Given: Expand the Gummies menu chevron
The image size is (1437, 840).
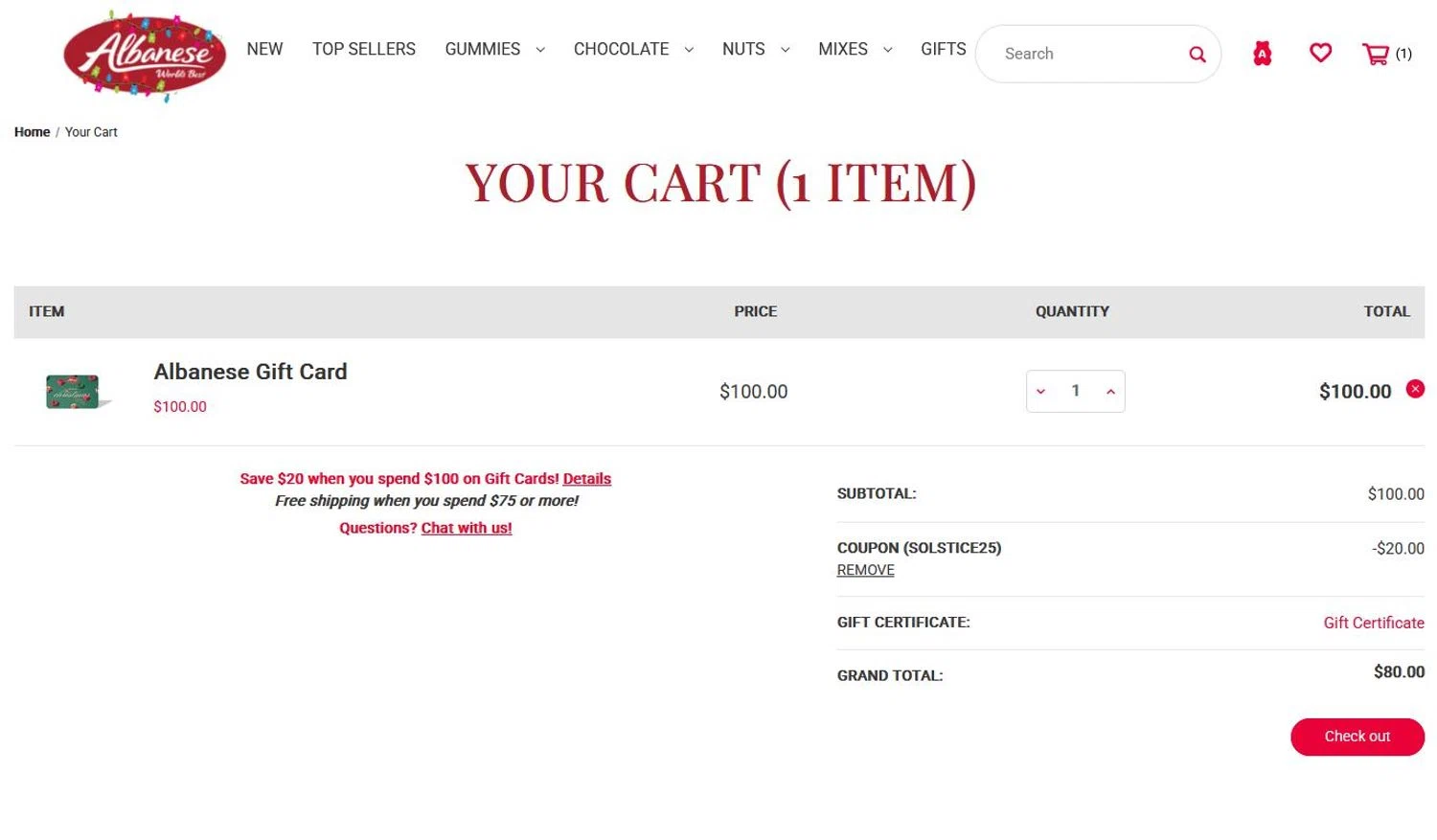Looking at the screenshot, I should tap(540, 50).
